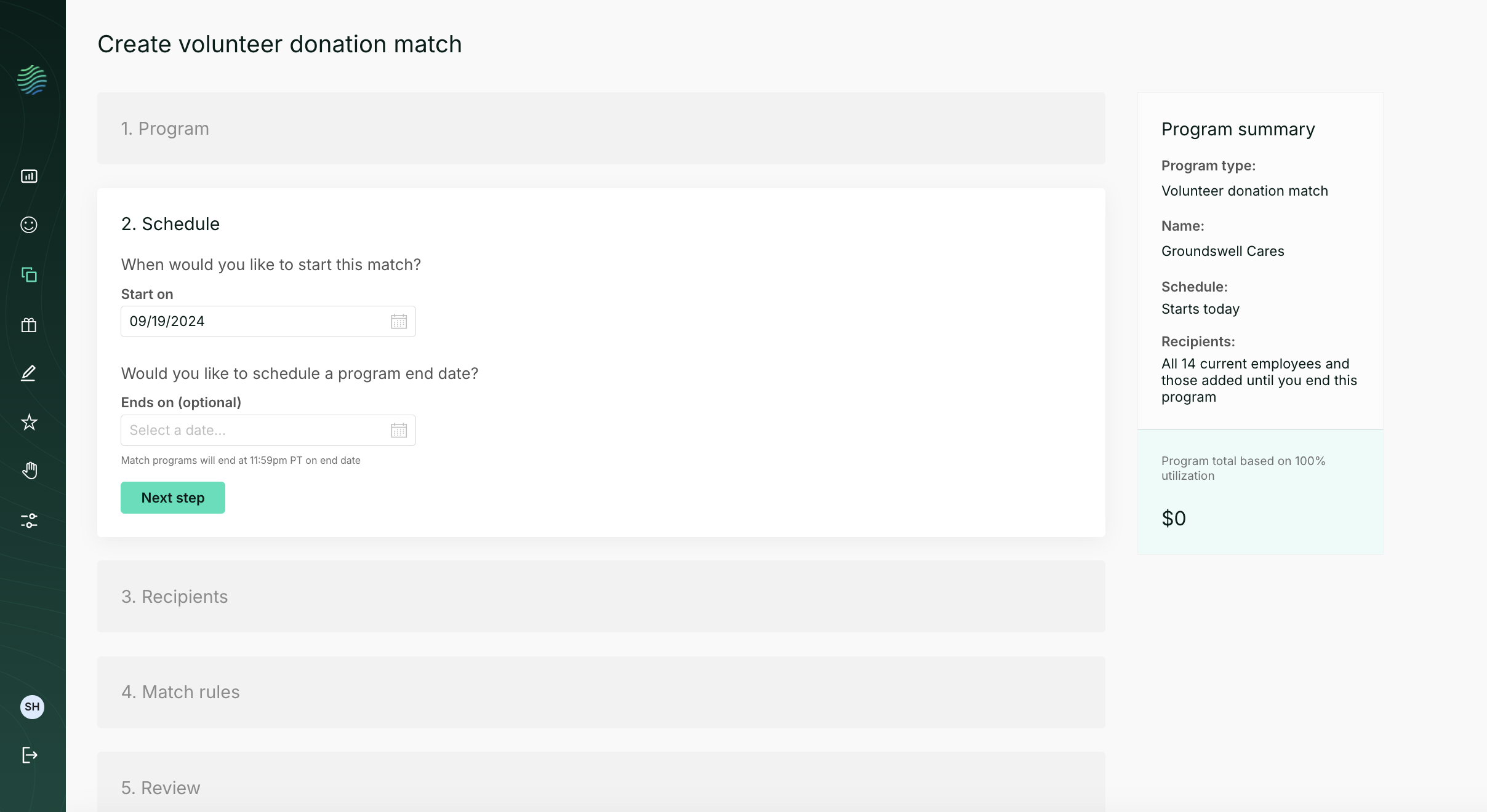Click the Groundswell logo at top of sidebar
This screenshot has height=812, width=1487.
pyautogui.click(x=31, y=80)
